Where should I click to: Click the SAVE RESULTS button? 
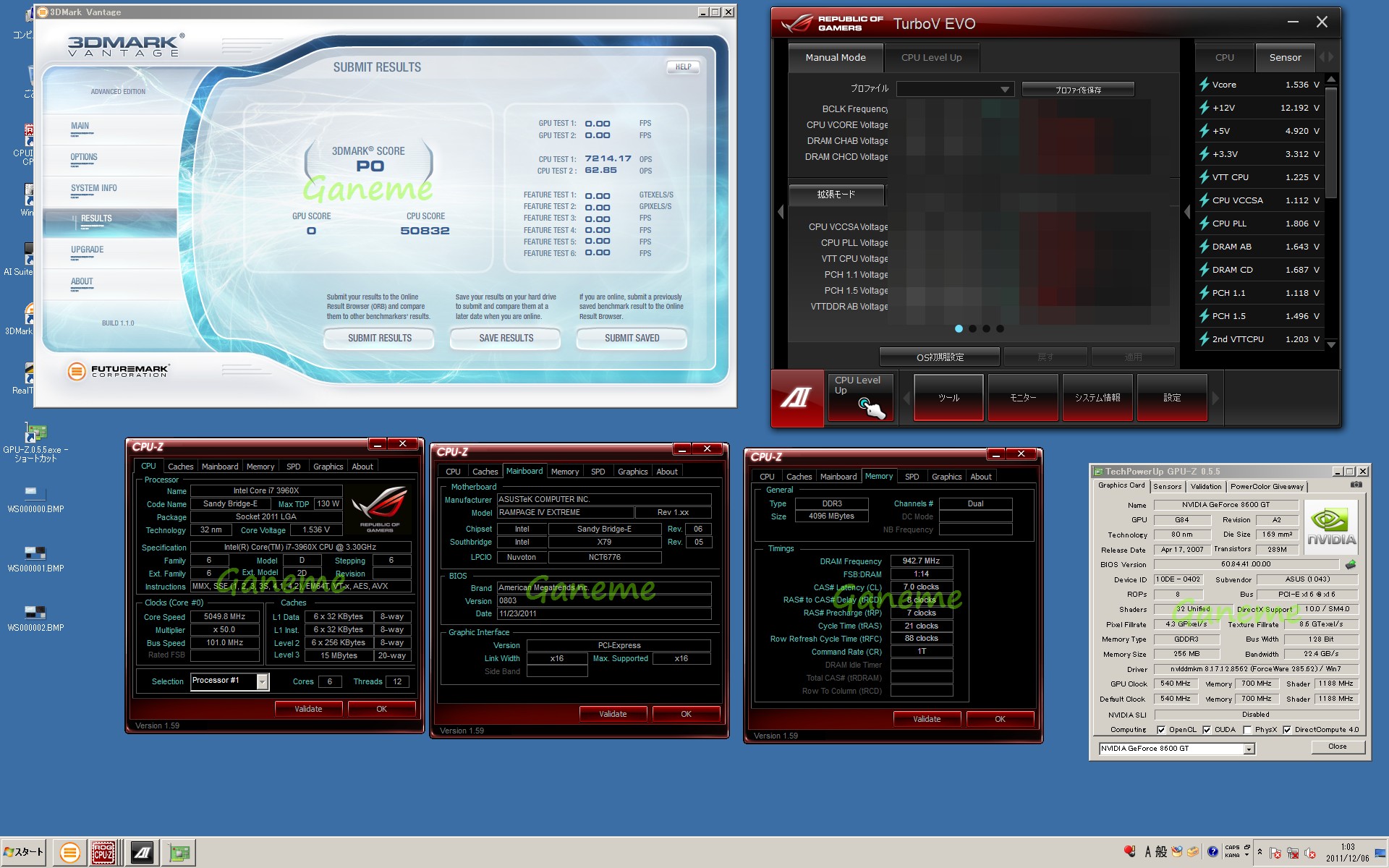click(506, 338)
